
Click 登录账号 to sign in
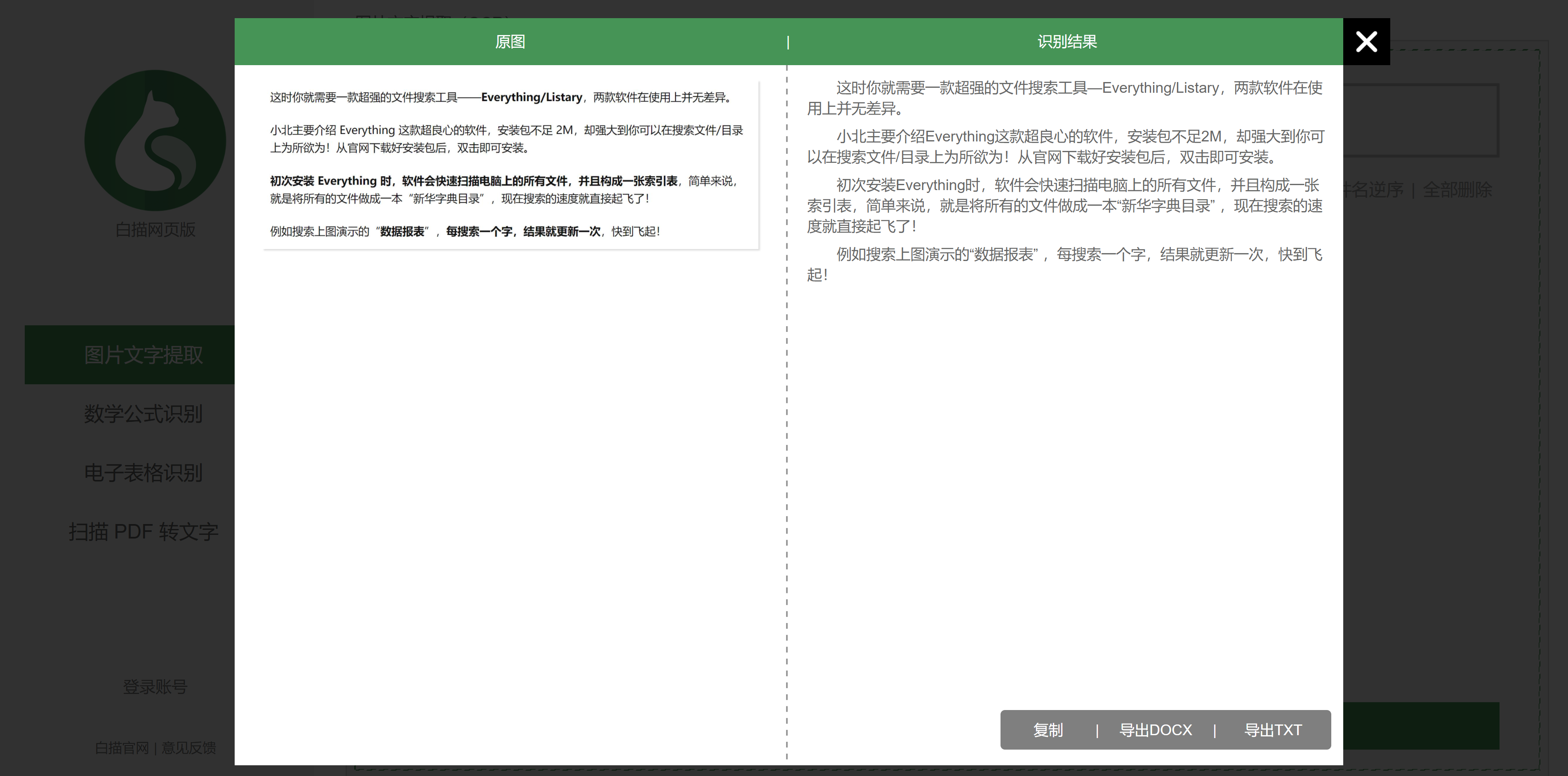pos(155,687)
